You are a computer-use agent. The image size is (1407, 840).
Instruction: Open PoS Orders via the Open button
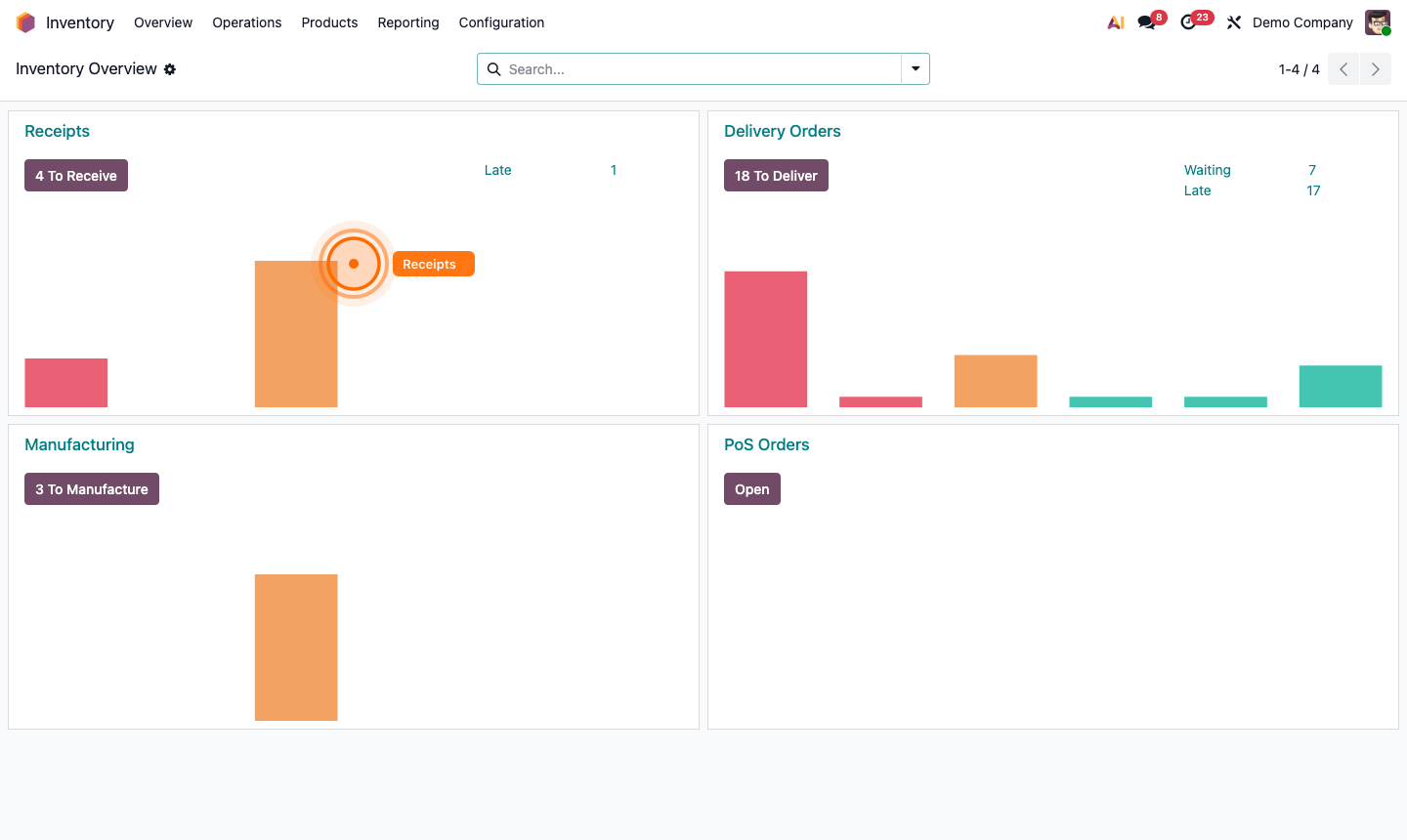751,488
